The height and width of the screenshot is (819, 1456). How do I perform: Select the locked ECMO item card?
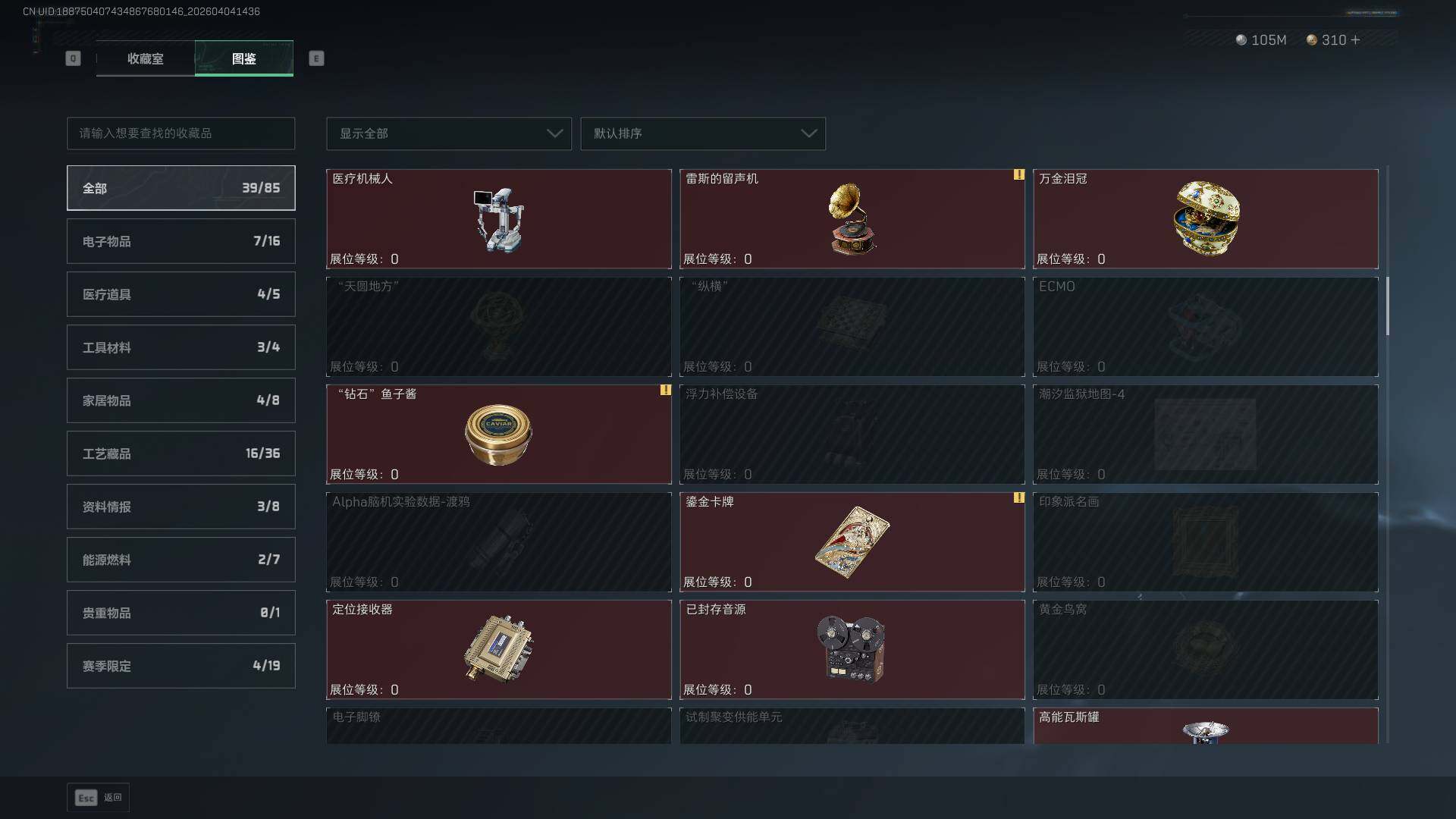(1206, 327)
